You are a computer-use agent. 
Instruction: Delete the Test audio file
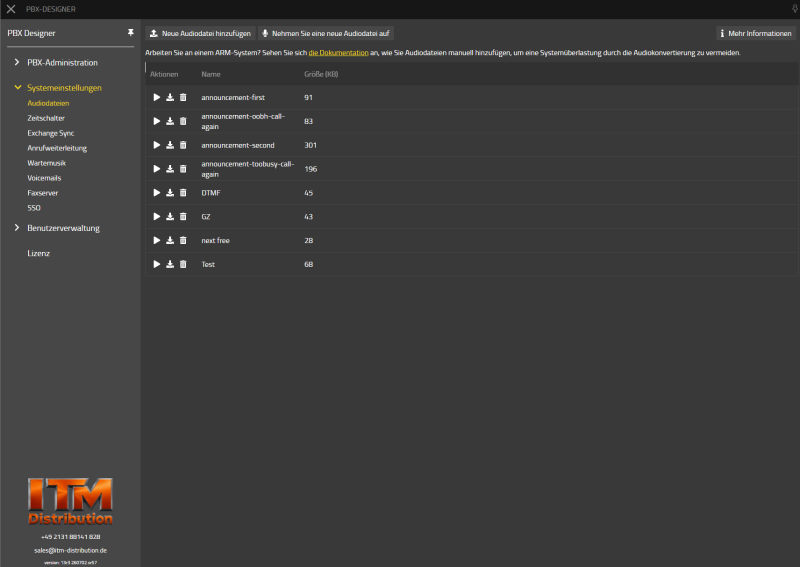(x=183, y=264)
